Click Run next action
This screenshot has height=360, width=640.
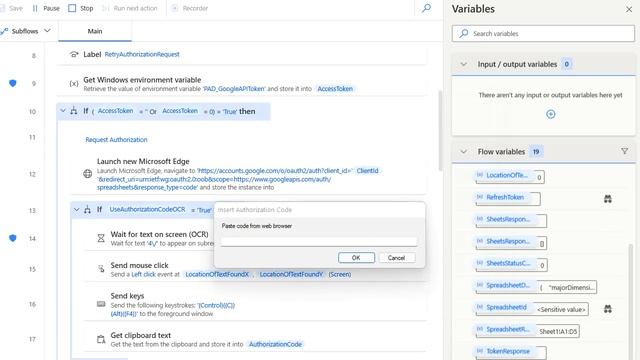click(x=130, y=8)
